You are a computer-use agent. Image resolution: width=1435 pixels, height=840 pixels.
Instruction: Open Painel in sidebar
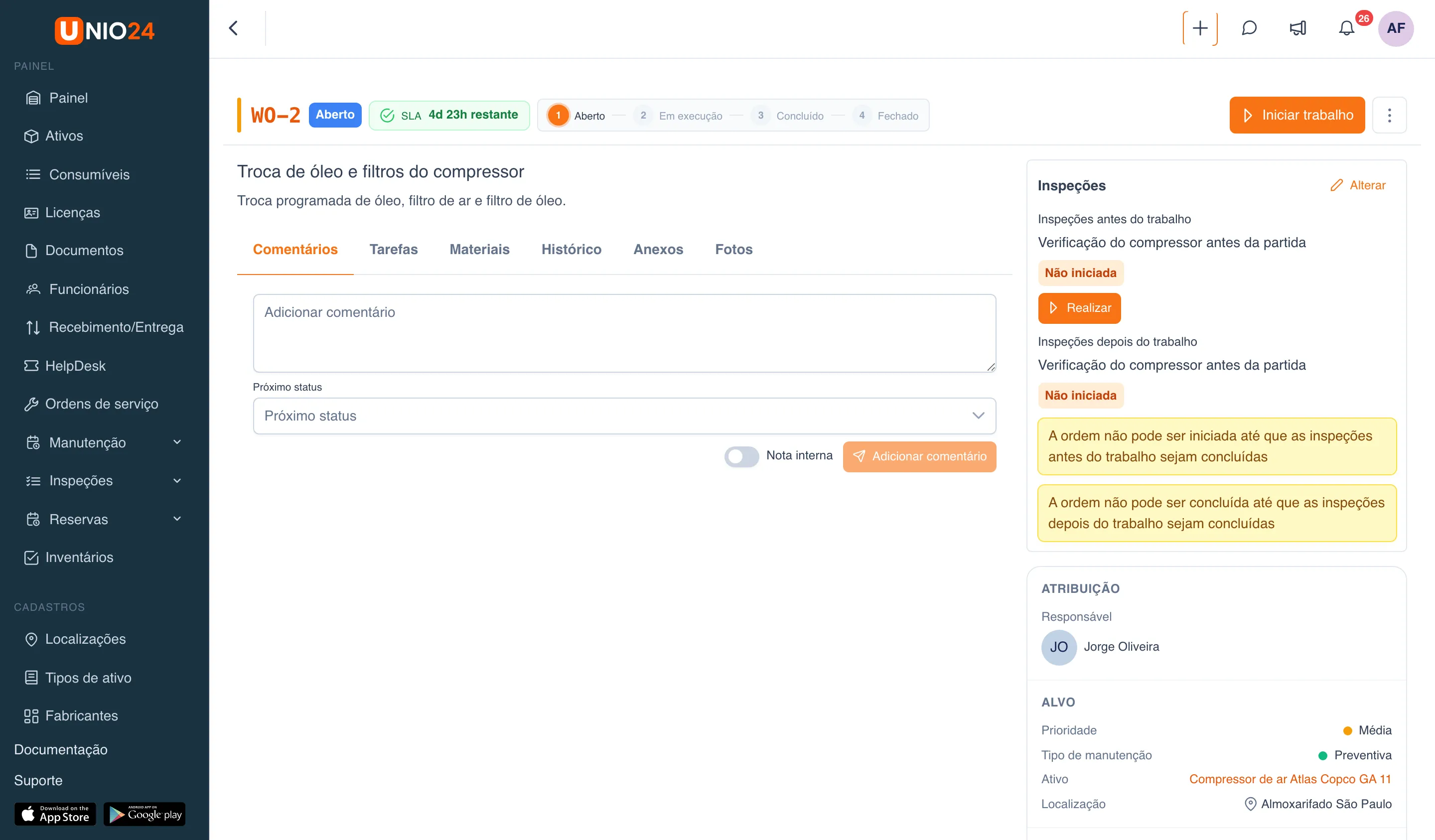[56, 98]
